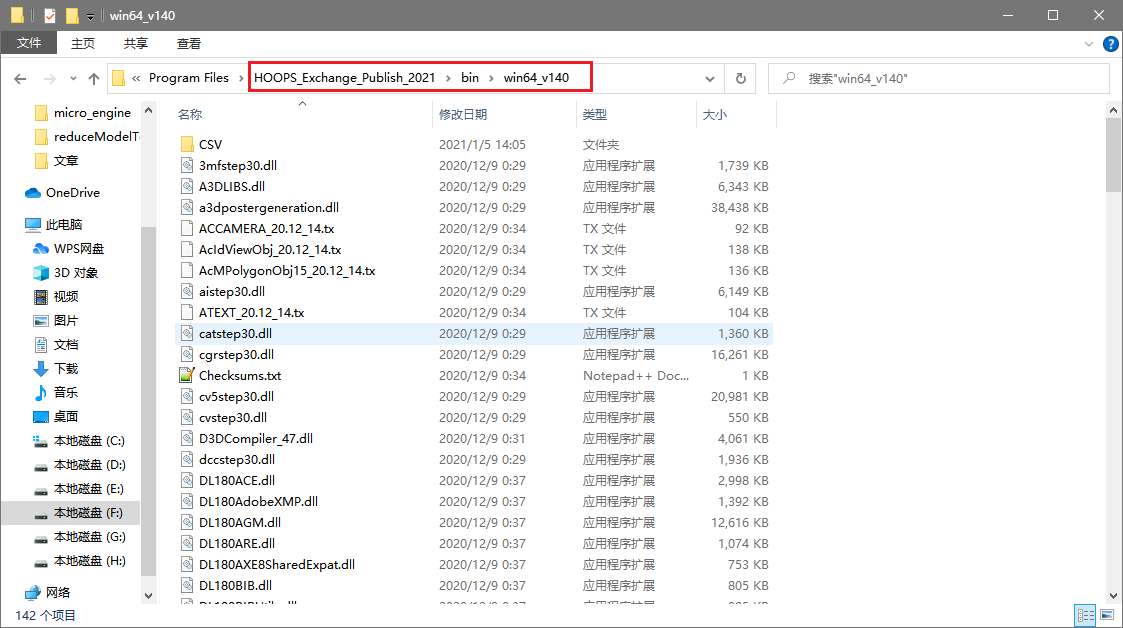Click the Program Files breadcrumb
Image resolution: width=1123 pixels, height=628 pixels.
click(x=188, y=78)
